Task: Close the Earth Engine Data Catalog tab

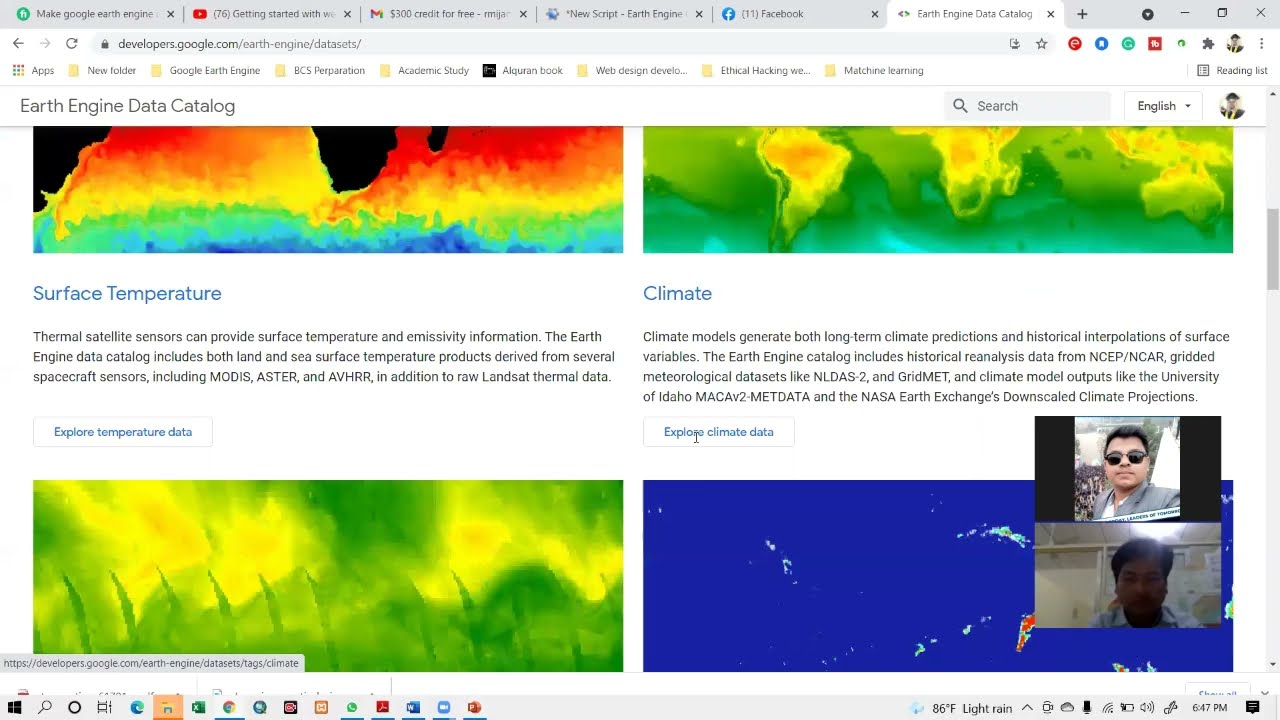Action: [1050, 14]
